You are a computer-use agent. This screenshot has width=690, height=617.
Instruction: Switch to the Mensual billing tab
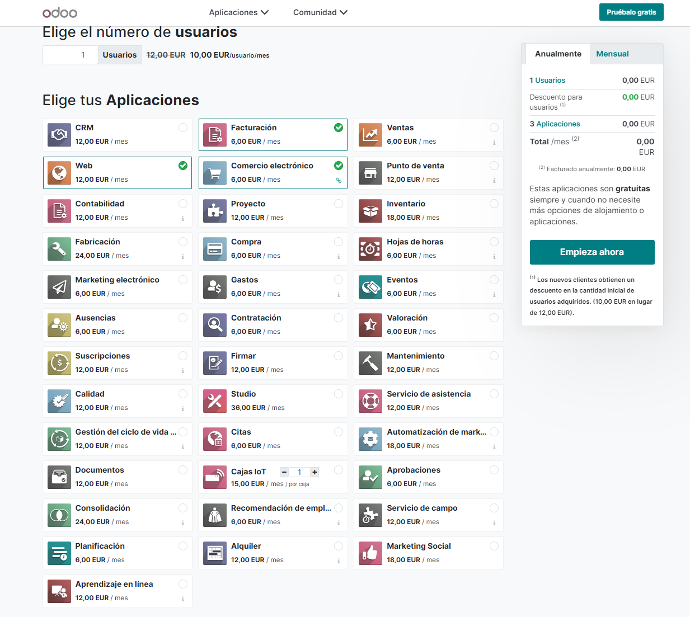612,54
